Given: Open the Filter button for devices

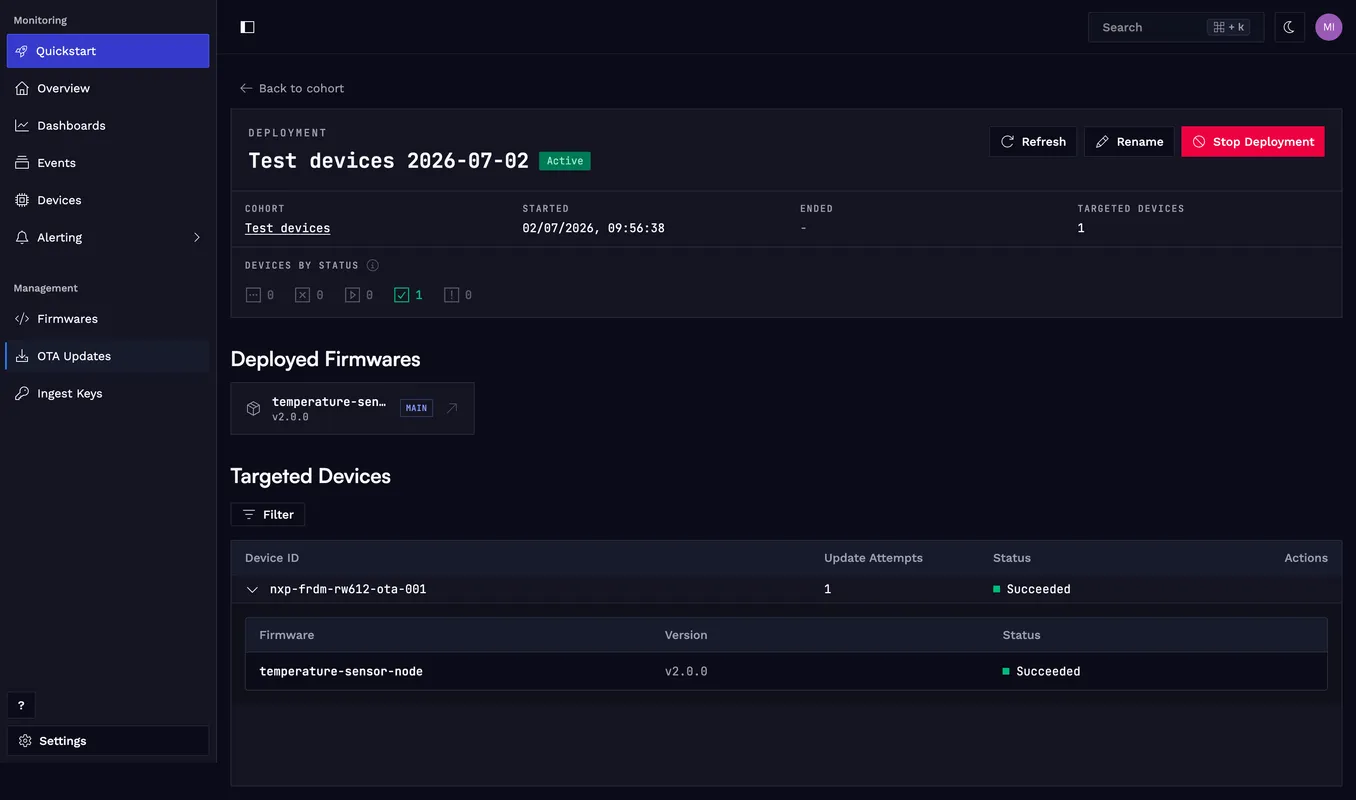Looking at the screenshot, I should (267, 514).
